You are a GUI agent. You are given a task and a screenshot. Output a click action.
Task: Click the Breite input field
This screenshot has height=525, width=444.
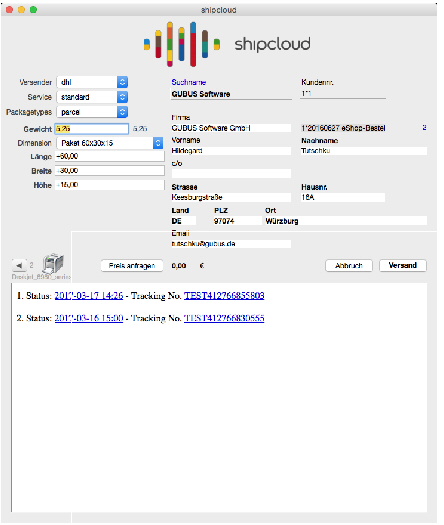pyautogui.click(x=110, y=171)
